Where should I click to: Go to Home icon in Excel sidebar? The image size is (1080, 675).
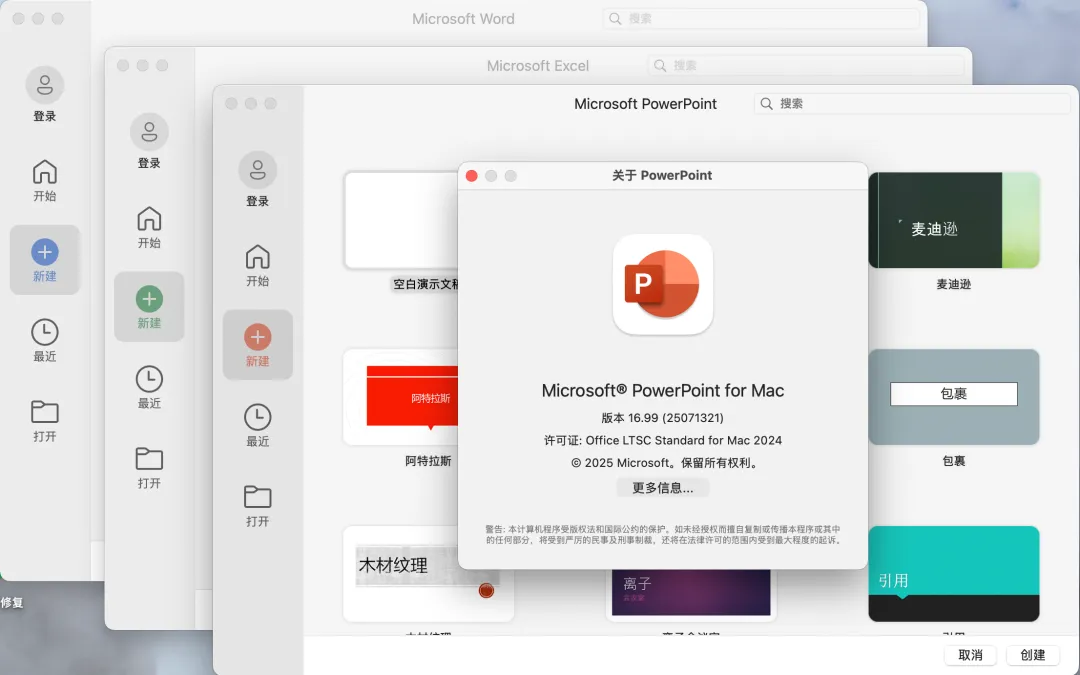149,219
